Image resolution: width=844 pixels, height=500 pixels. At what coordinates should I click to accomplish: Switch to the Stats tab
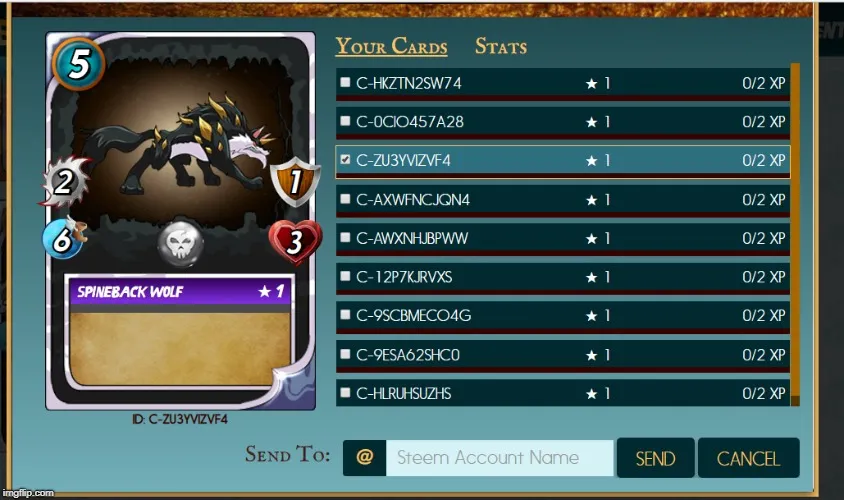coord(501,46)
